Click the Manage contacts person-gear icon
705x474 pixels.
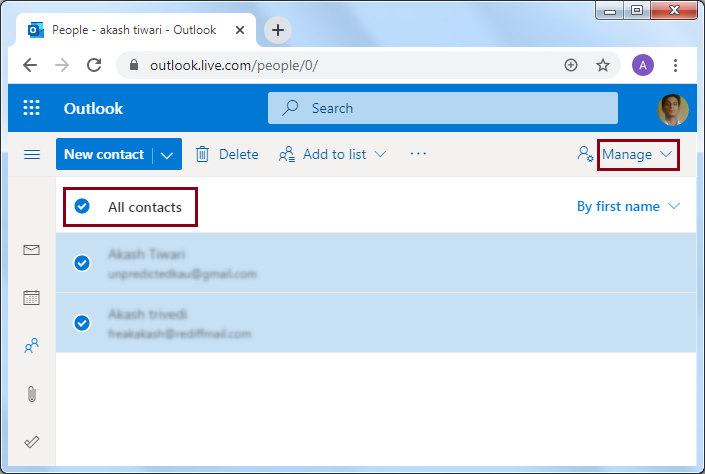585,154
